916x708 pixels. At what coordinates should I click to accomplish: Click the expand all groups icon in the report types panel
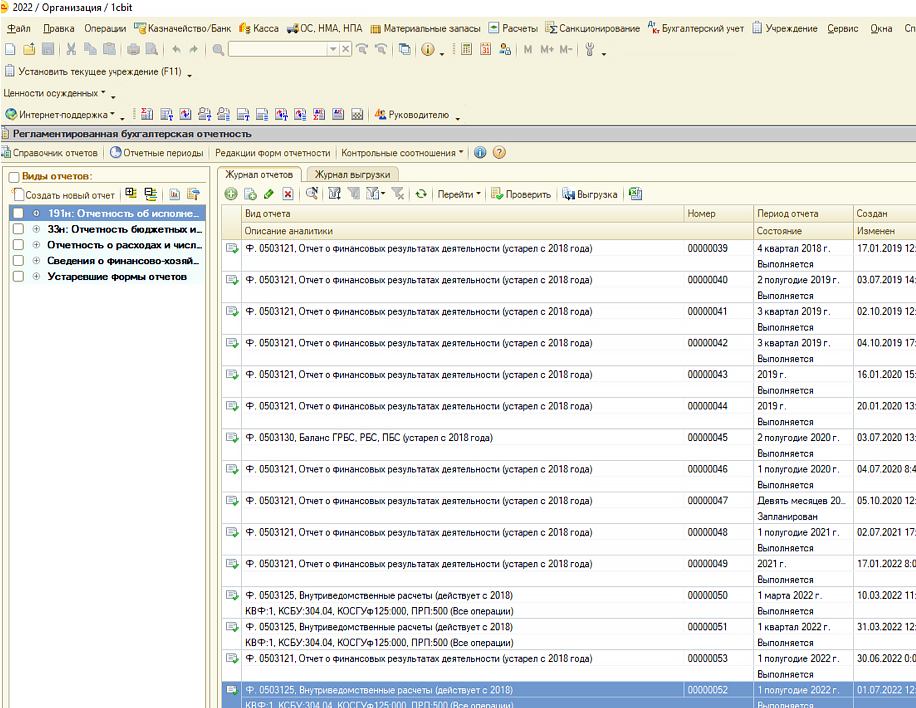[x=131, y=194]
